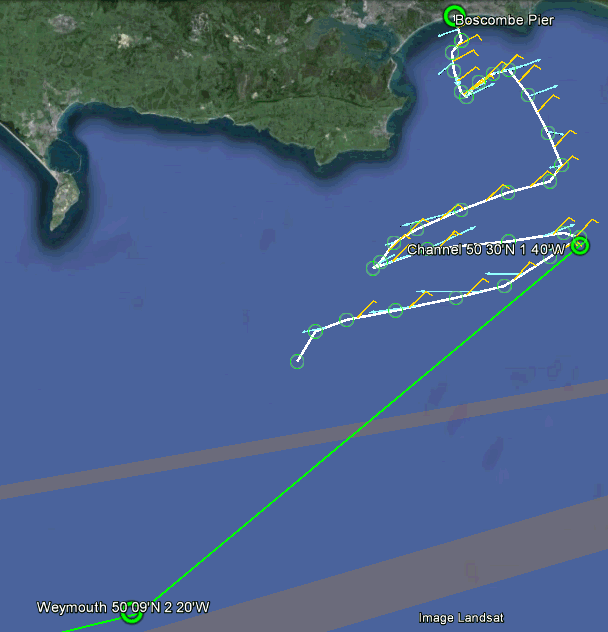
Task: Click the upper gray shipping lane band
Action: (x=304, y=439)
